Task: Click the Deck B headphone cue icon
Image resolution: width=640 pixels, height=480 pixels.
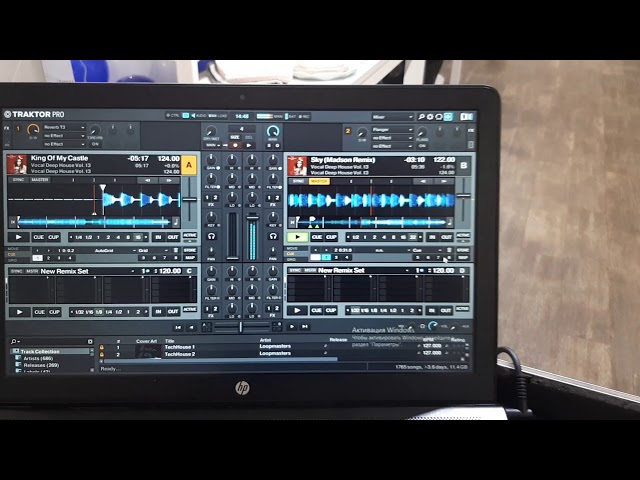Action: tap(273, 236)
